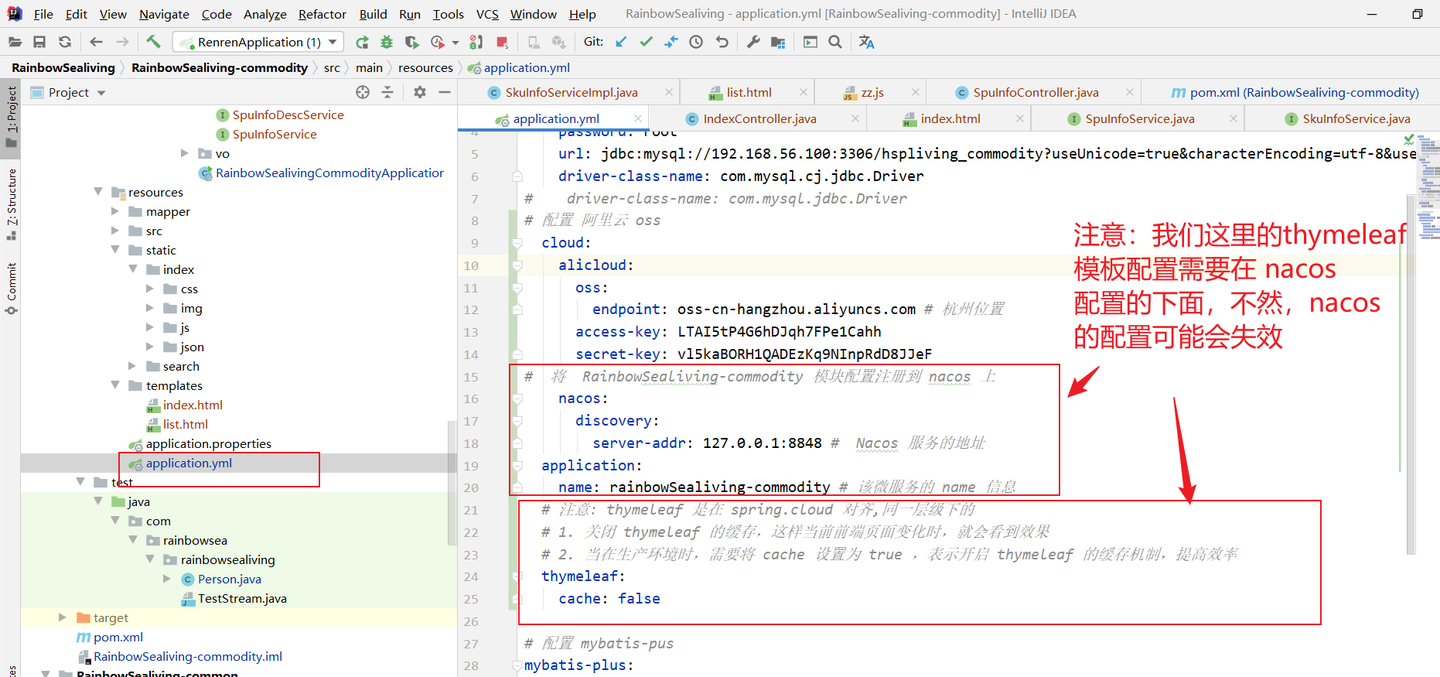Image resolution: width=1440 pixels, height=677 pixels.
Task: Open the RenrenApplication run configuration dropdown
Action: 330,41
